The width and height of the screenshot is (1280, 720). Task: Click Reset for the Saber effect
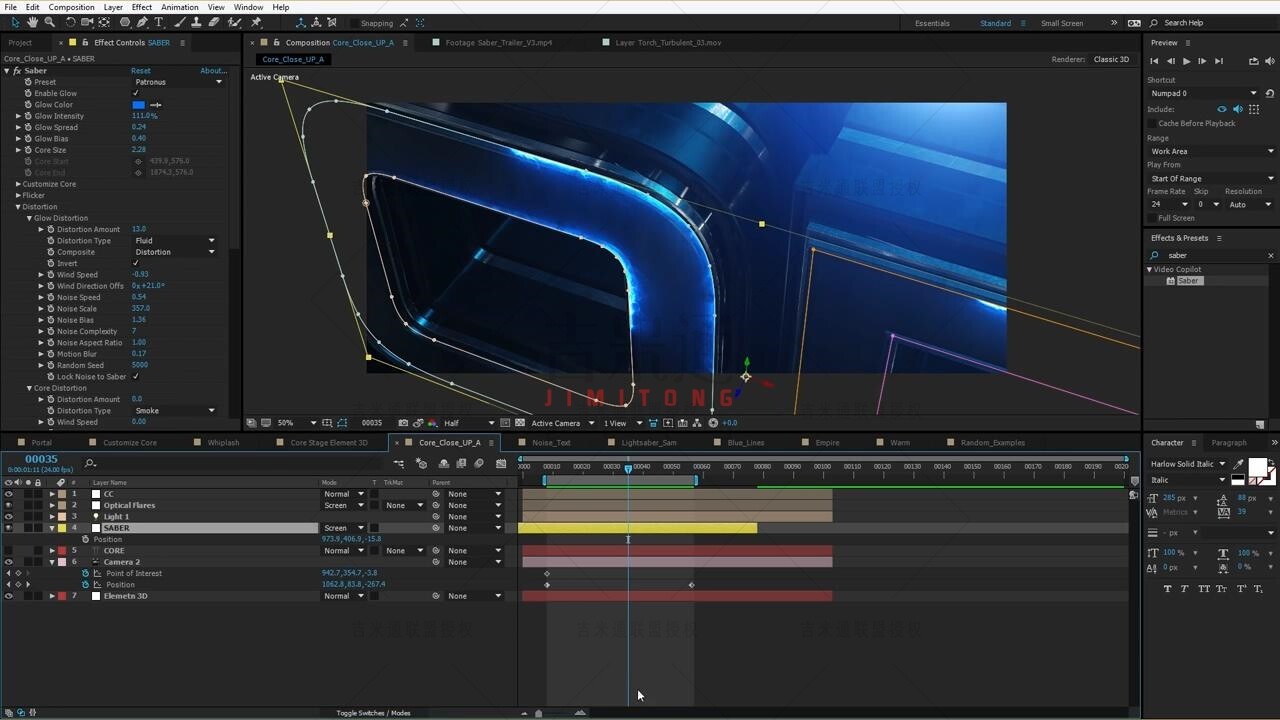click(x=141, y=71)
